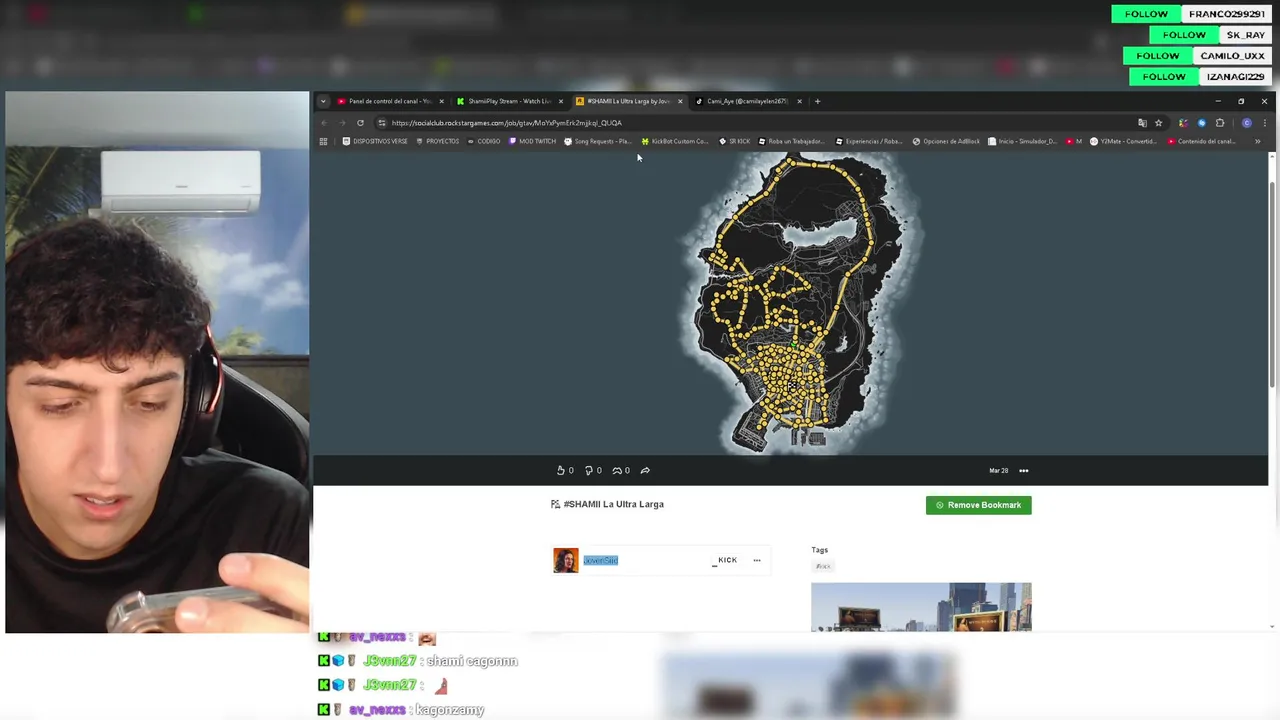The height and width of the screenshot is (720, 1280).
Task: Click the job screenshot thumbnail
Action: [921, 607]
